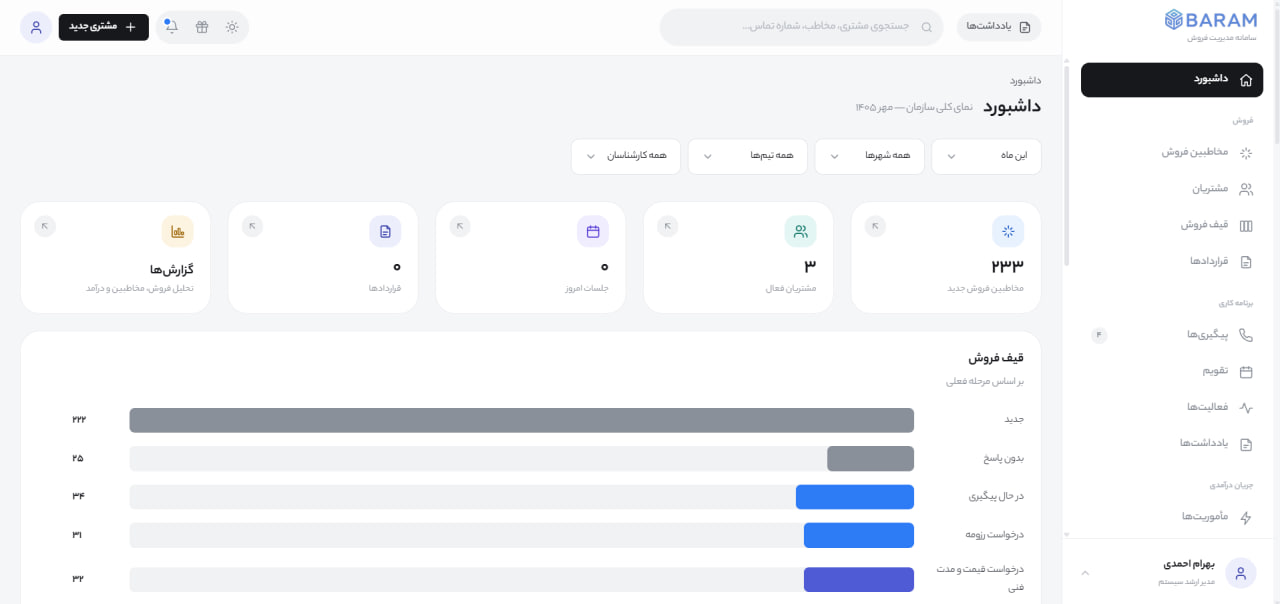Click the فعالیت‌ها pulse icon

click(1246, 408)
